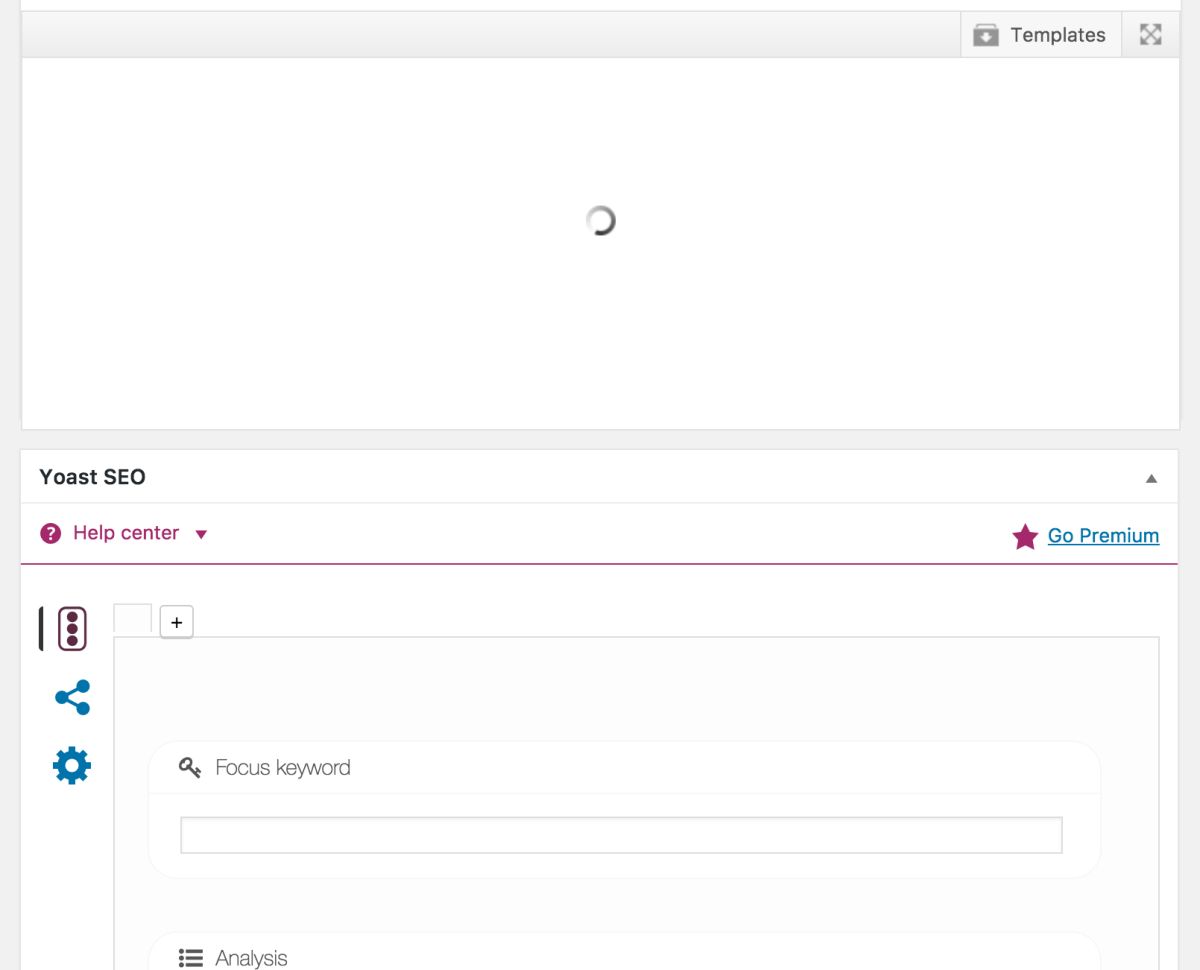Viewport: 1200px width, 970px height.
Task: Select the traffic light content optimization tab
Action: [x=72, y=629]
